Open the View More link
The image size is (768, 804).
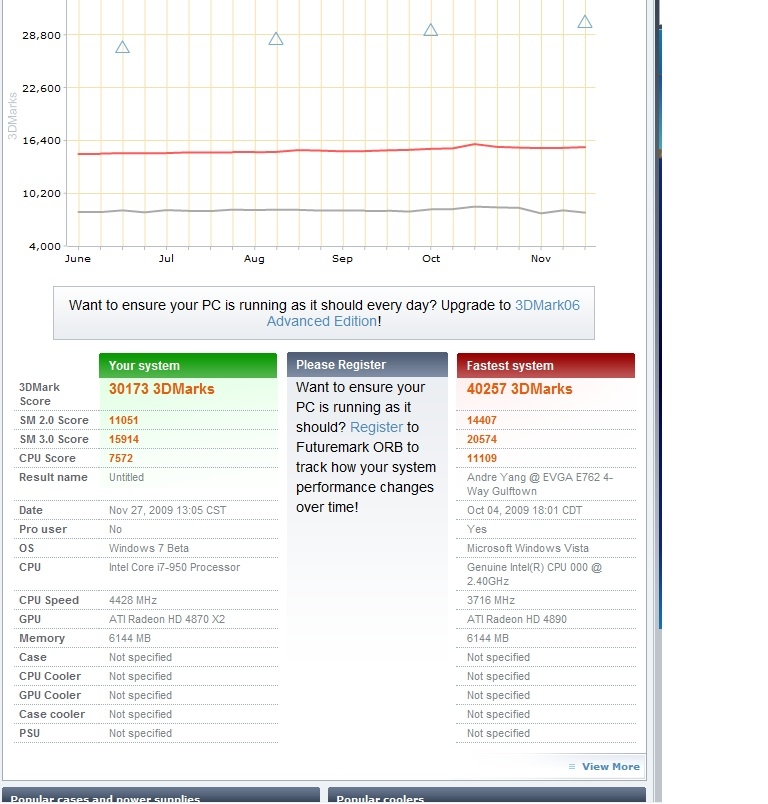(x=611, y=767)
